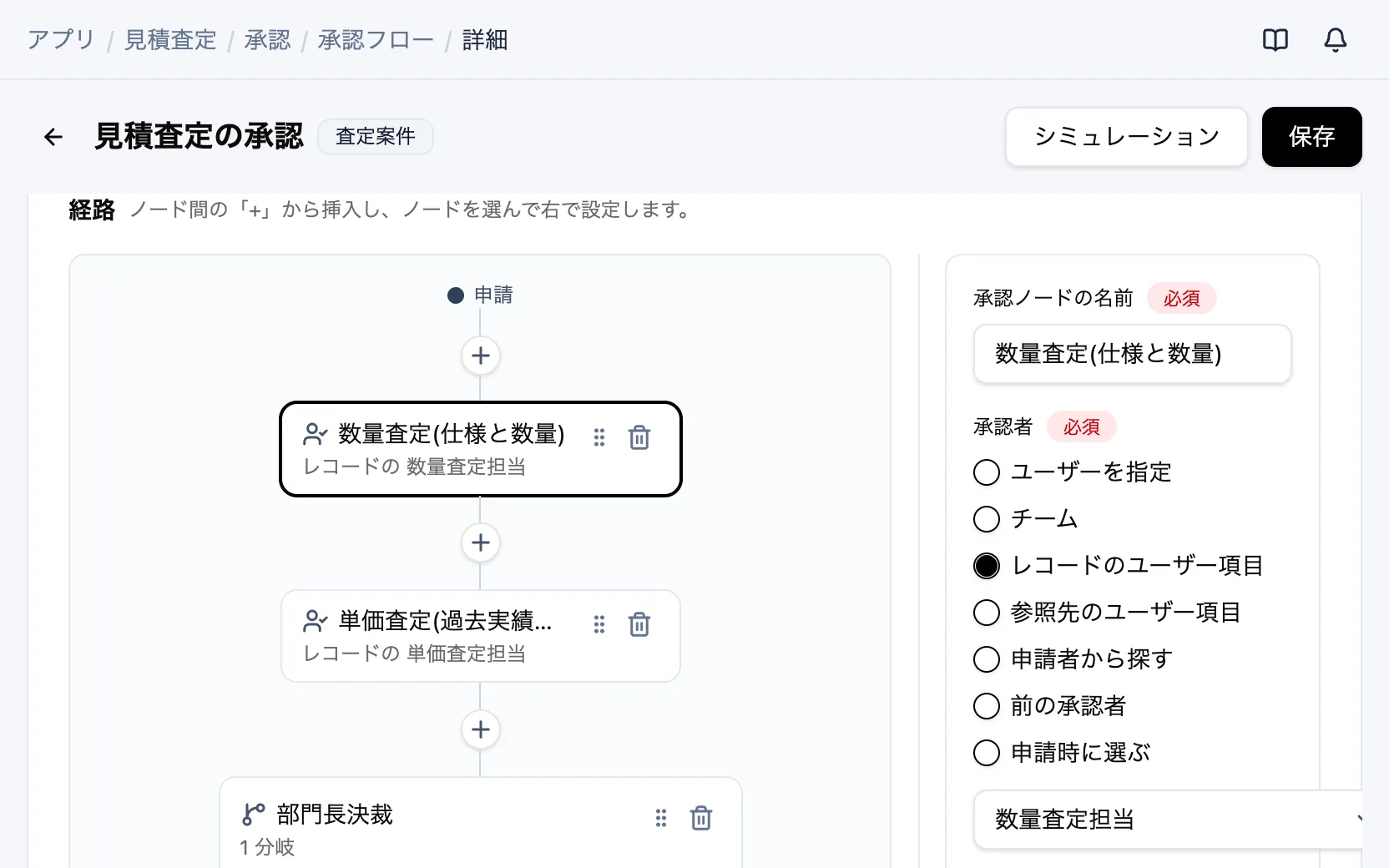Click the approver icon on 単価査定 node

pos(315,621)
